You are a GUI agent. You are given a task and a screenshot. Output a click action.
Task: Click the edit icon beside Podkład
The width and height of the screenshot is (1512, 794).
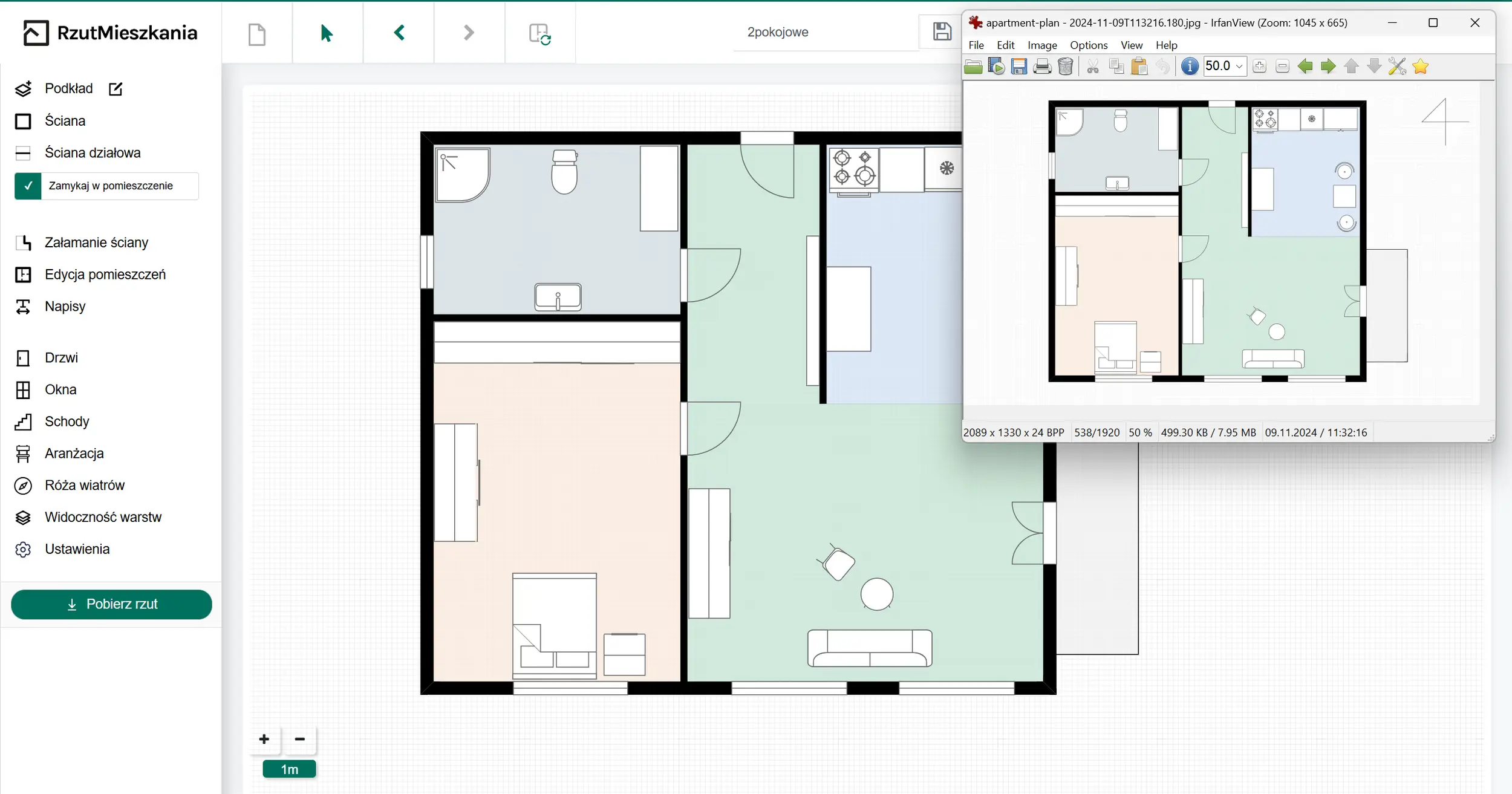(x=116, y=89)
